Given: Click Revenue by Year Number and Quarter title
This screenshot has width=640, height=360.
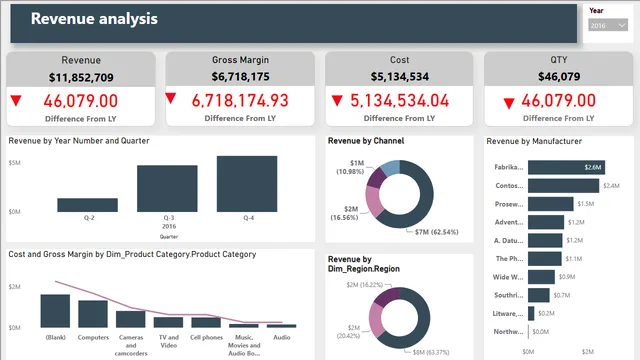Looking at the screenshot, I should pyautogui.click(x=79, y=141).
